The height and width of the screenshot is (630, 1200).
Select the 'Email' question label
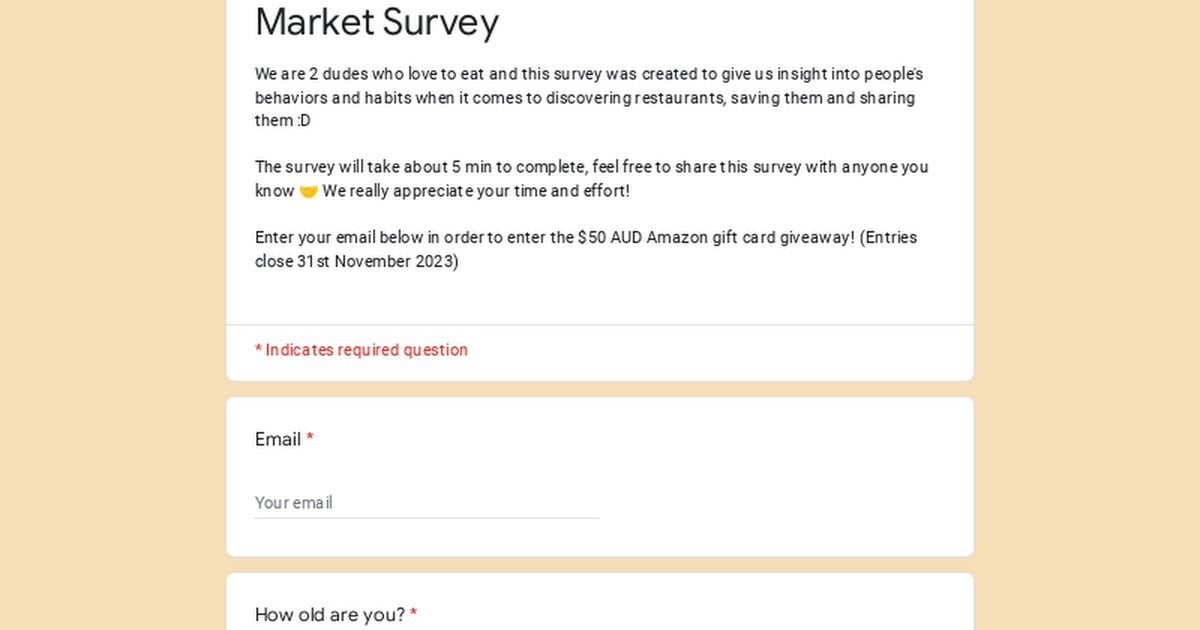click(278, 439)
